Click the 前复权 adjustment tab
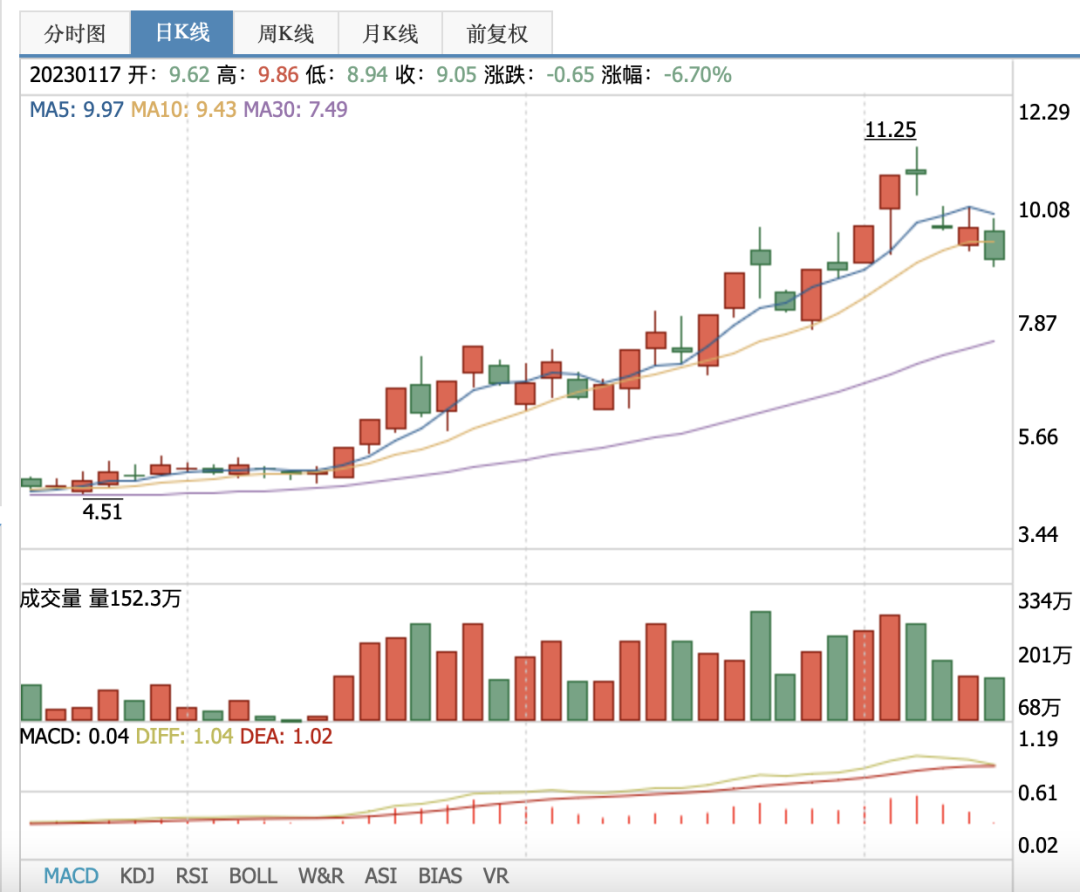This screenshot has height=892, width=1080. (x=497, y=33)
